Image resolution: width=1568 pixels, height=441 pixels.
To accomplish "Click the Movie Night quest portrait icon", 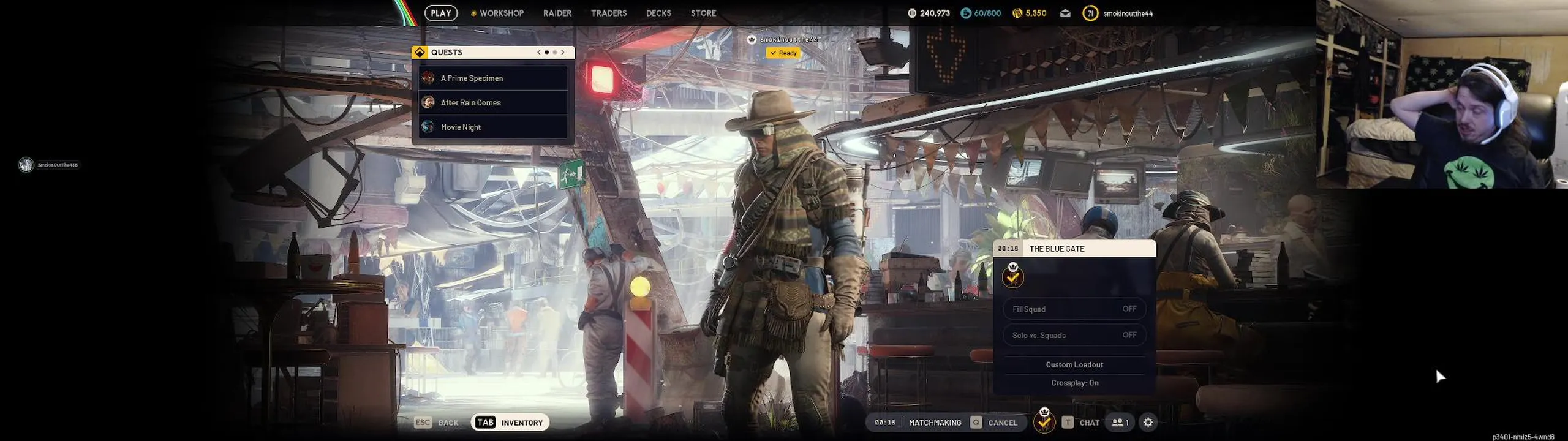I will point(428,127).
